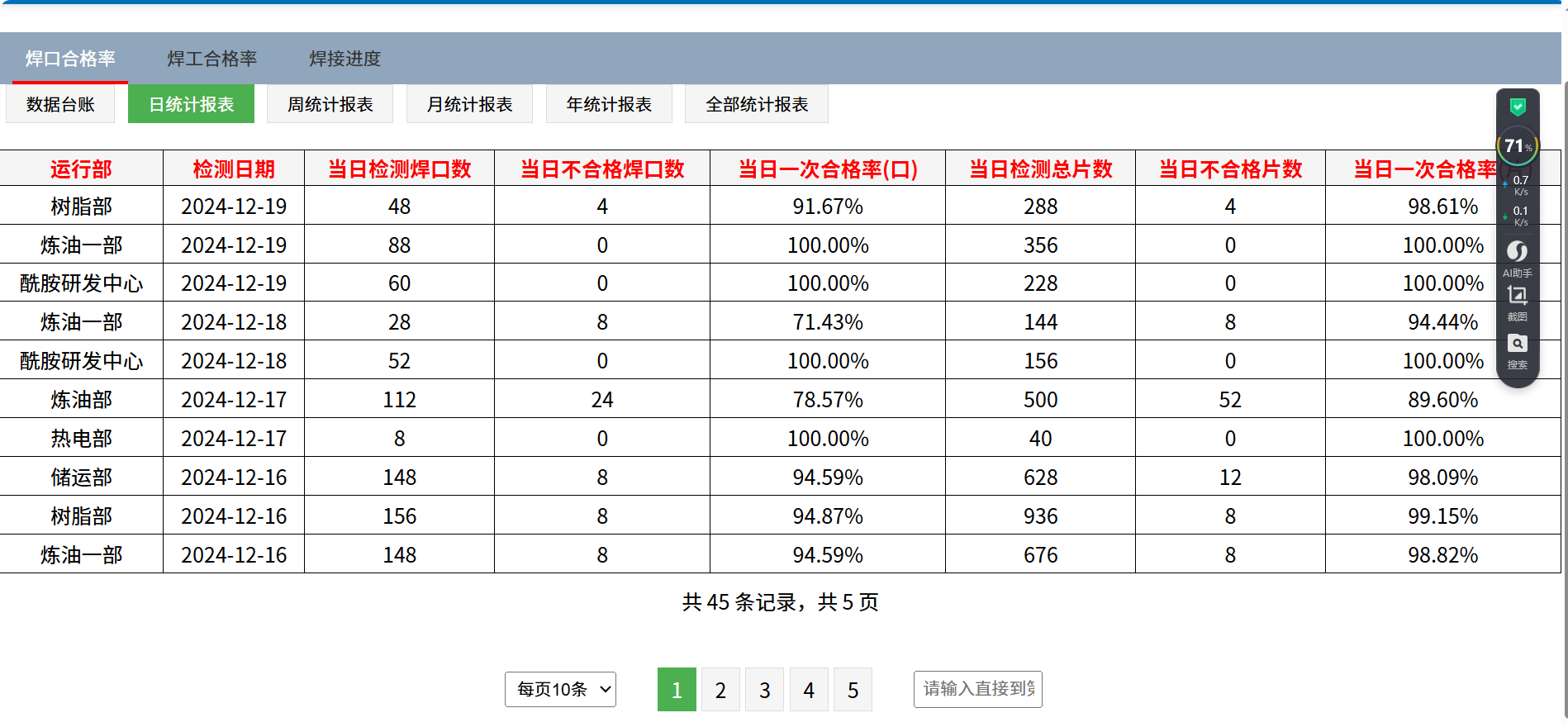This screenshot has height=727, width=1568.
Task: Switch to 焊口合格率 tab
Action: point(70,59)
